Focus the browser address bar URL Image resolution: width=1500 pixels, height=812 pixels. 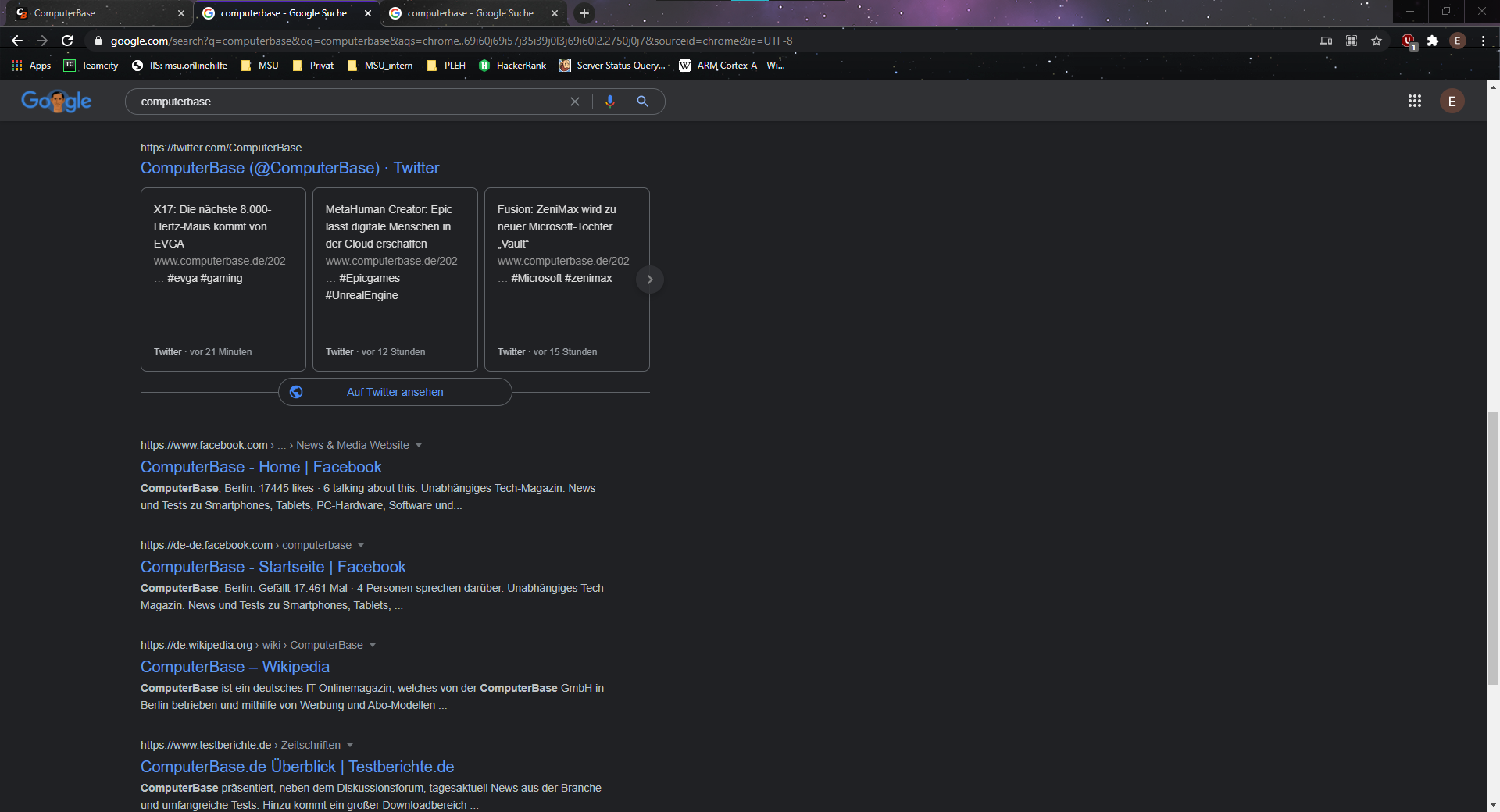[452, 41]
